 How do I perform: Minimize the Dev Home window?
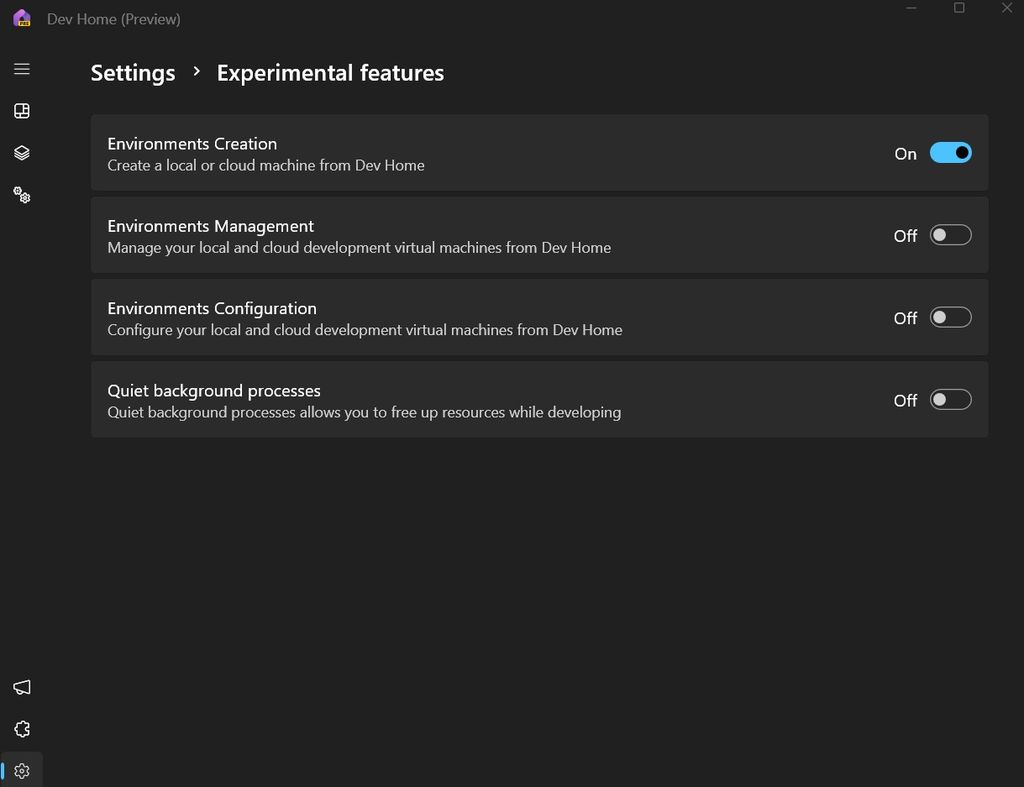[912, 8]
